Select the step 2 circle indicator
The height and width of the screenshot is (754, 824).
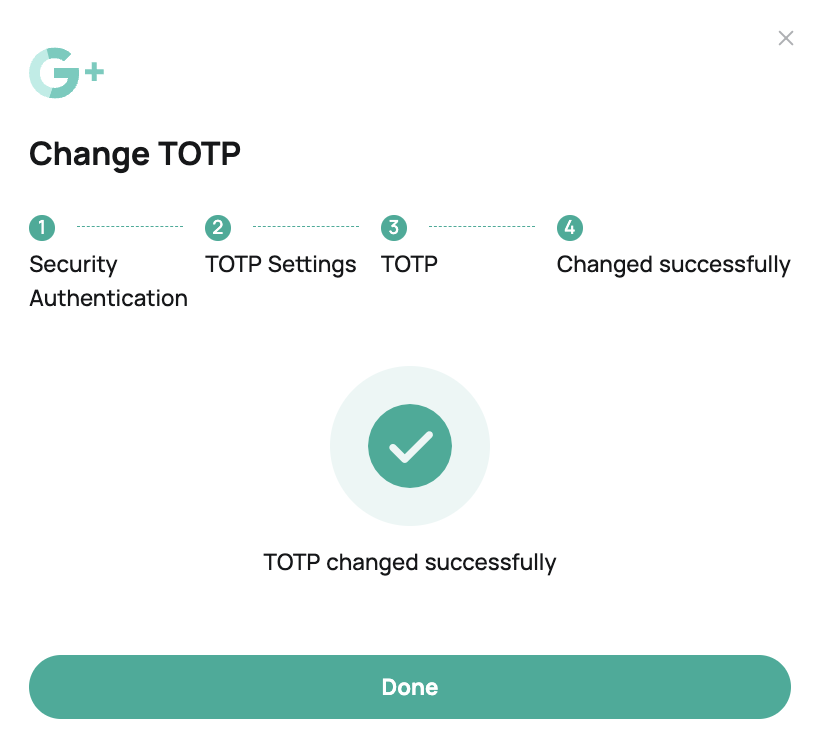pos(218,228)
